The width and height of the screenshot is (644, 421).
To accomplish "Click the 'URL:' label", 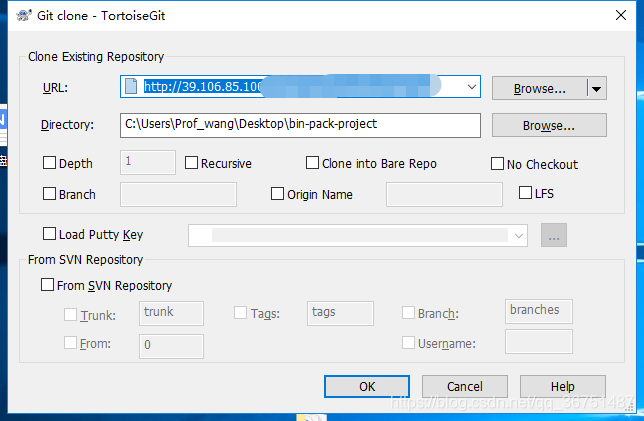I will click(x=55, y=87).
